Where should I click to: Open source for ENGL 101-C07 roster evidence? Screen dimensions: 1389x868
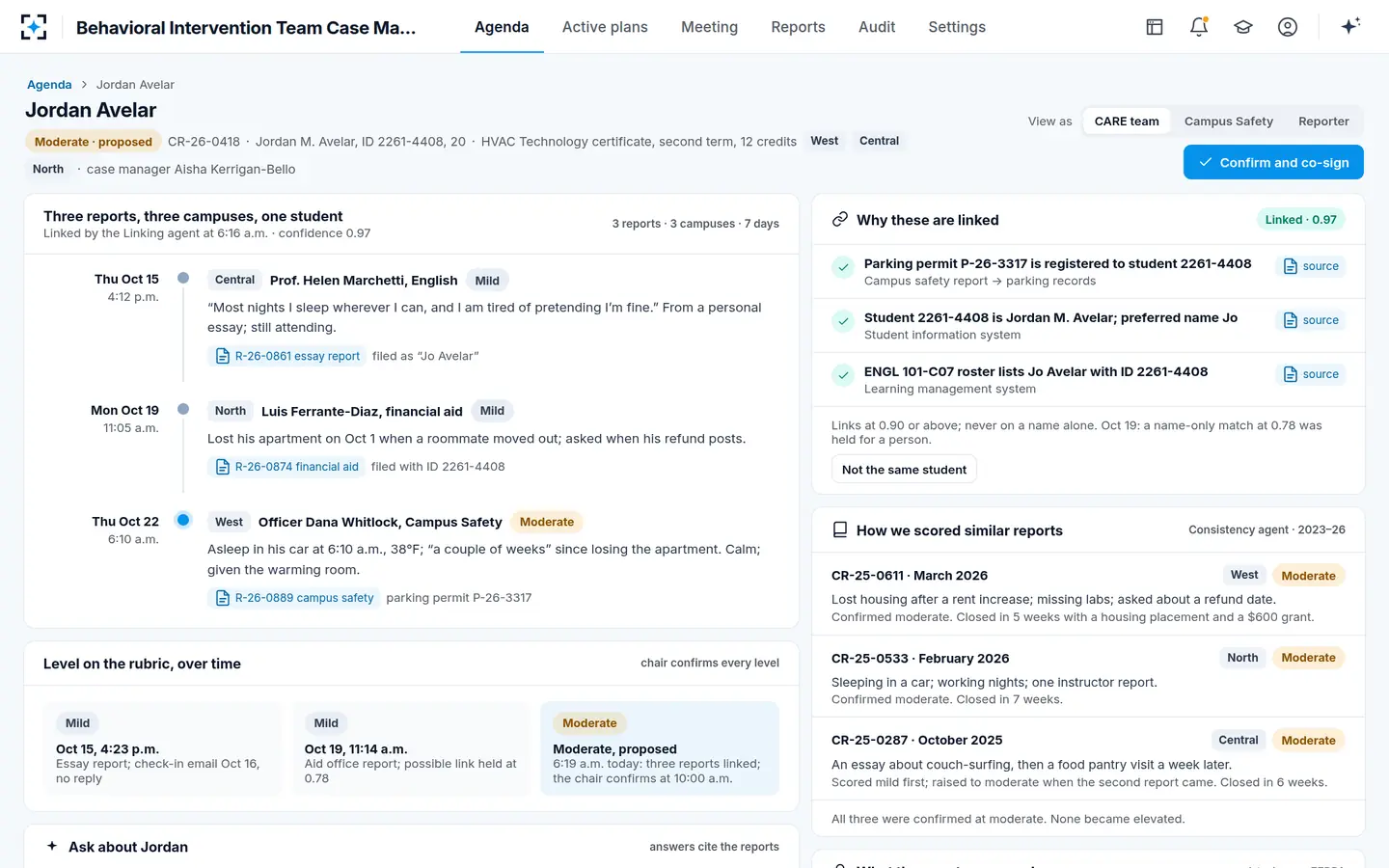click(1311, 374)
